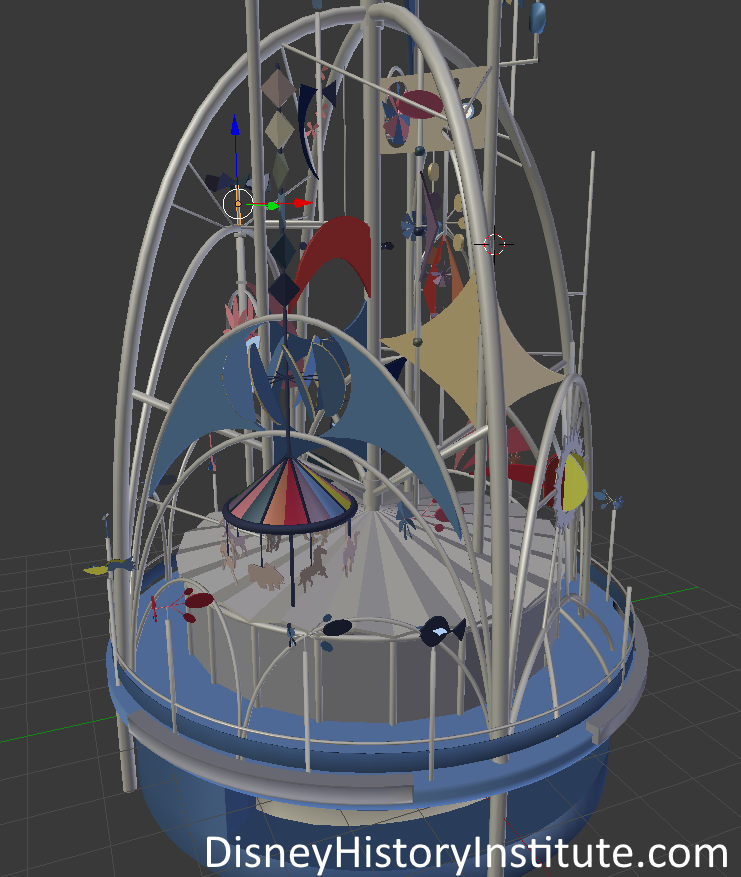Select the dark fish silhouette on railing
Screen dimensions: 741x877
pyautogui.click(x=442, y=631)
